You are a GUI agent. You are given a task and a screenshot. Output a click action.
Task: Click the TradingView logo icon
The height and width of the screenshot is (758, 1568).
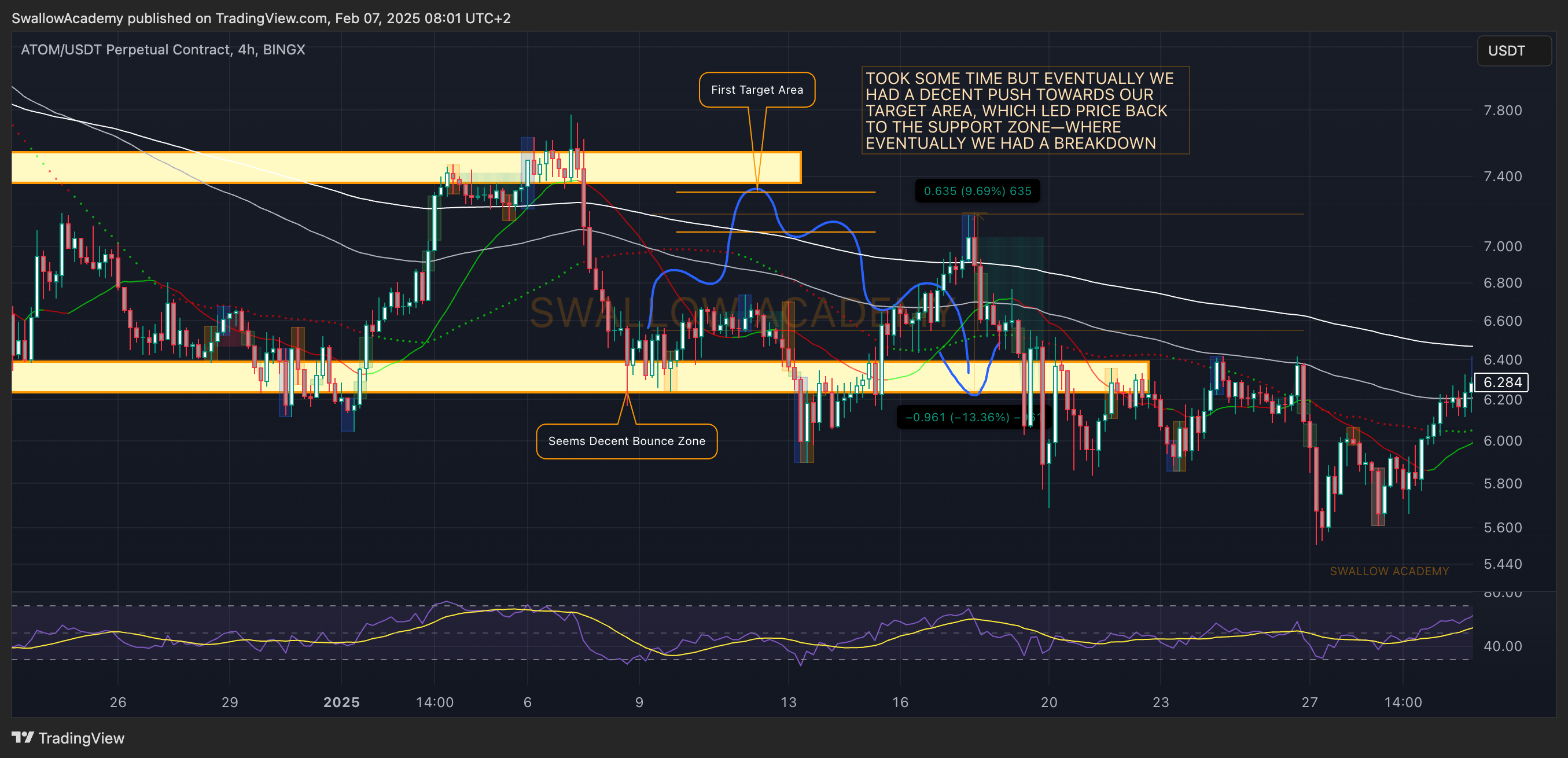(23, 737)
